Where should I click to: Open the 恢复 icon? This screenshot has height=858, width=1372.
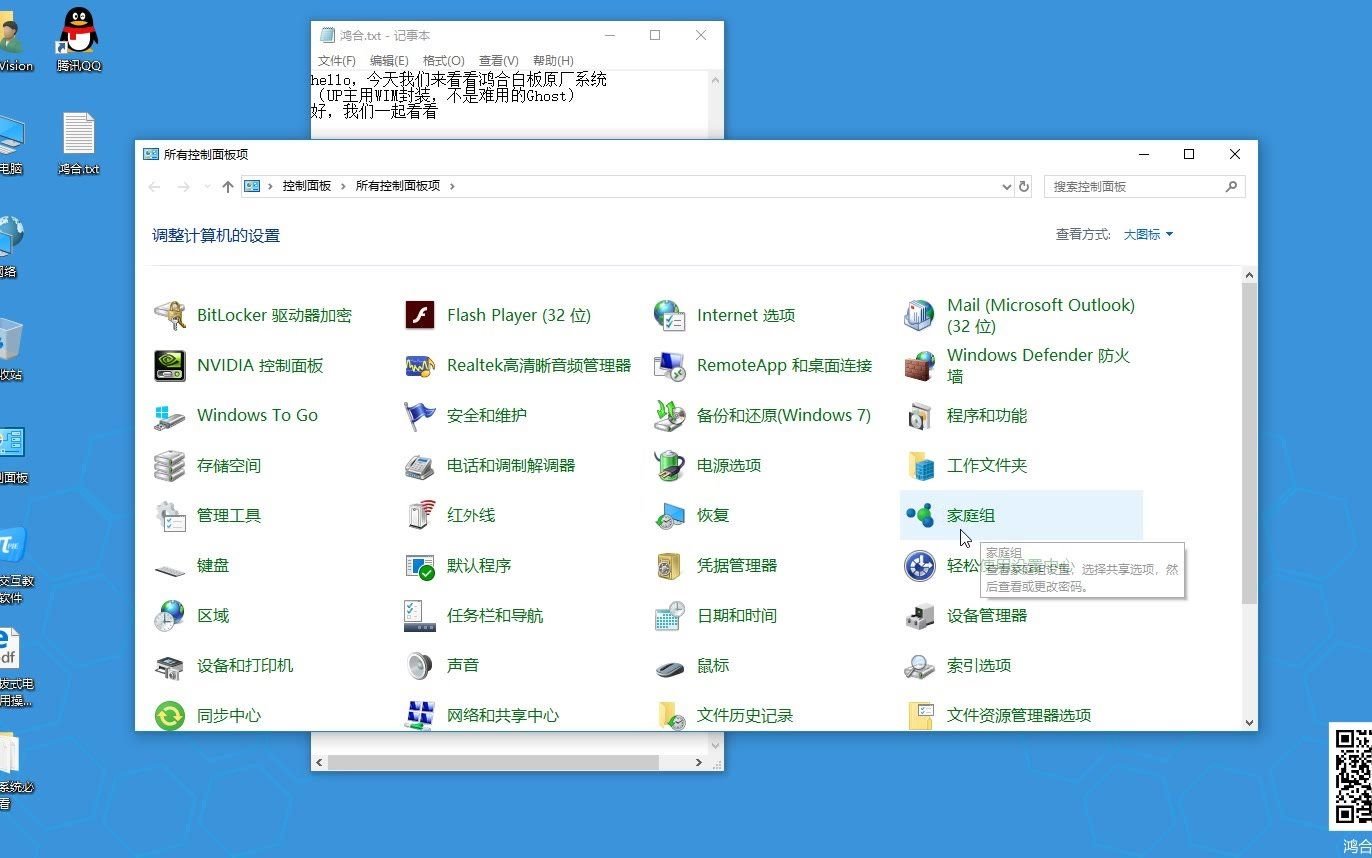click(670, 515)
